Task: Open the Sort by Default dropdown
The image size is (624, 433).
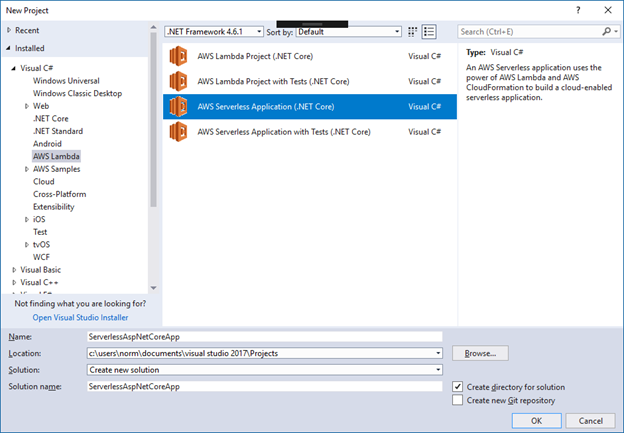Action: point(349,31)
